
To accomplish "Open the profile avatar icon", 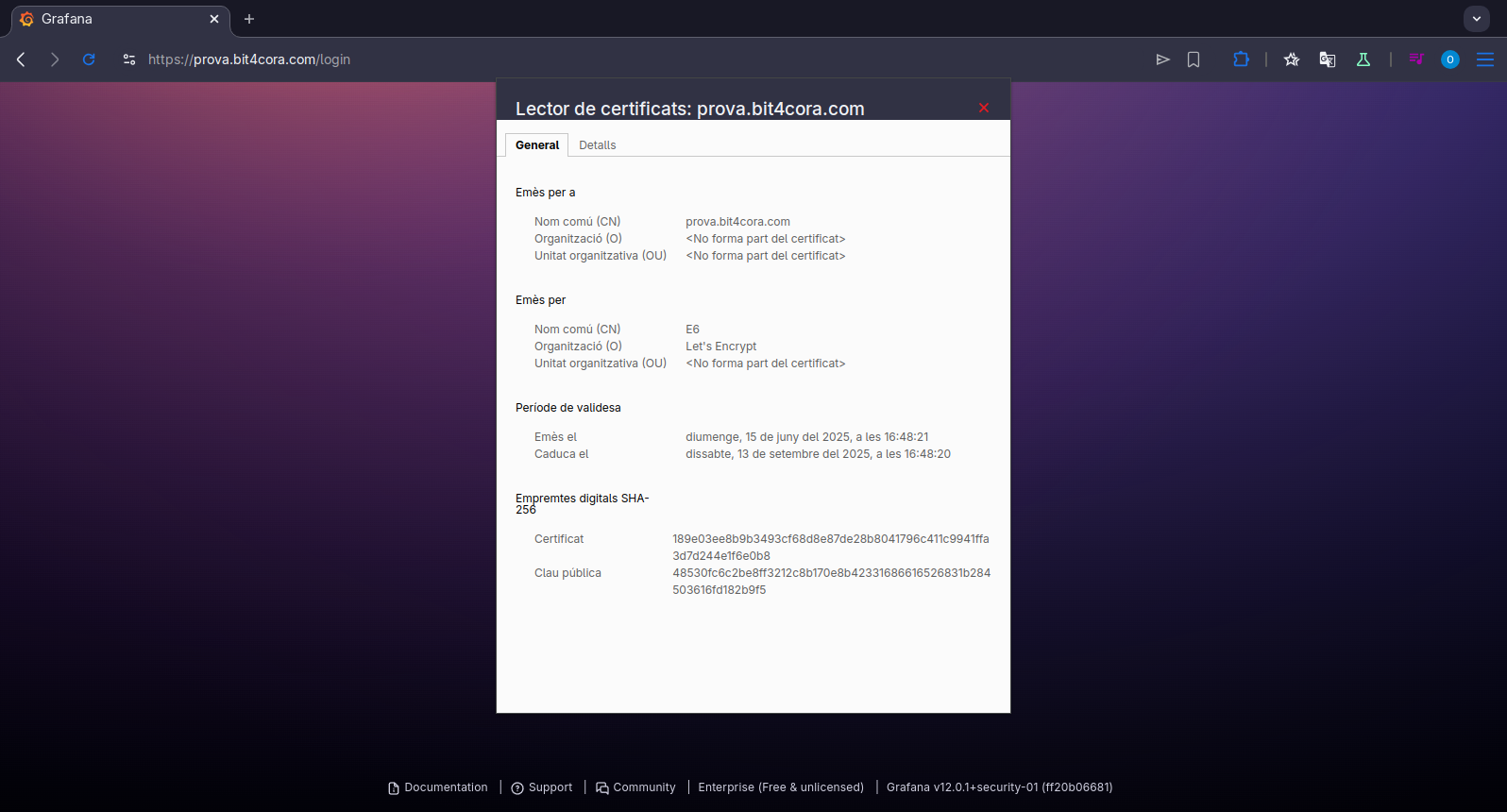I will (1450, 59).
